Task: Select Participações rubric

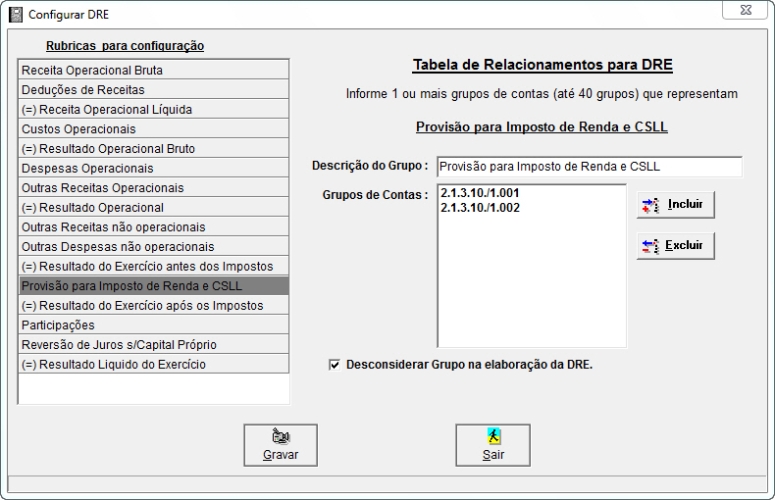Action: tap(153, 325)
